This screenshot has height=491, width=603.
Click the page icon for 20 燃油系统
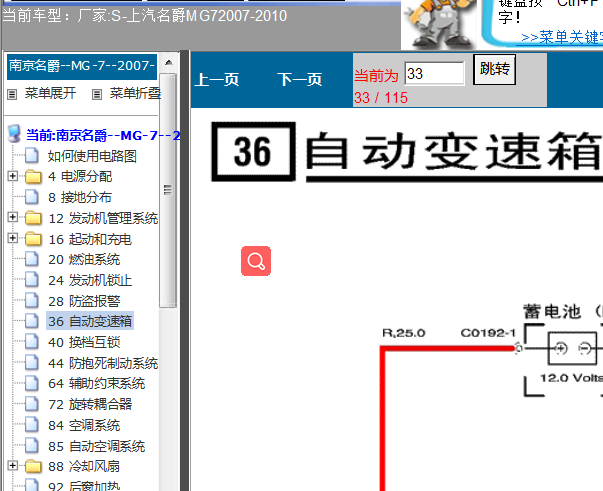32,260
